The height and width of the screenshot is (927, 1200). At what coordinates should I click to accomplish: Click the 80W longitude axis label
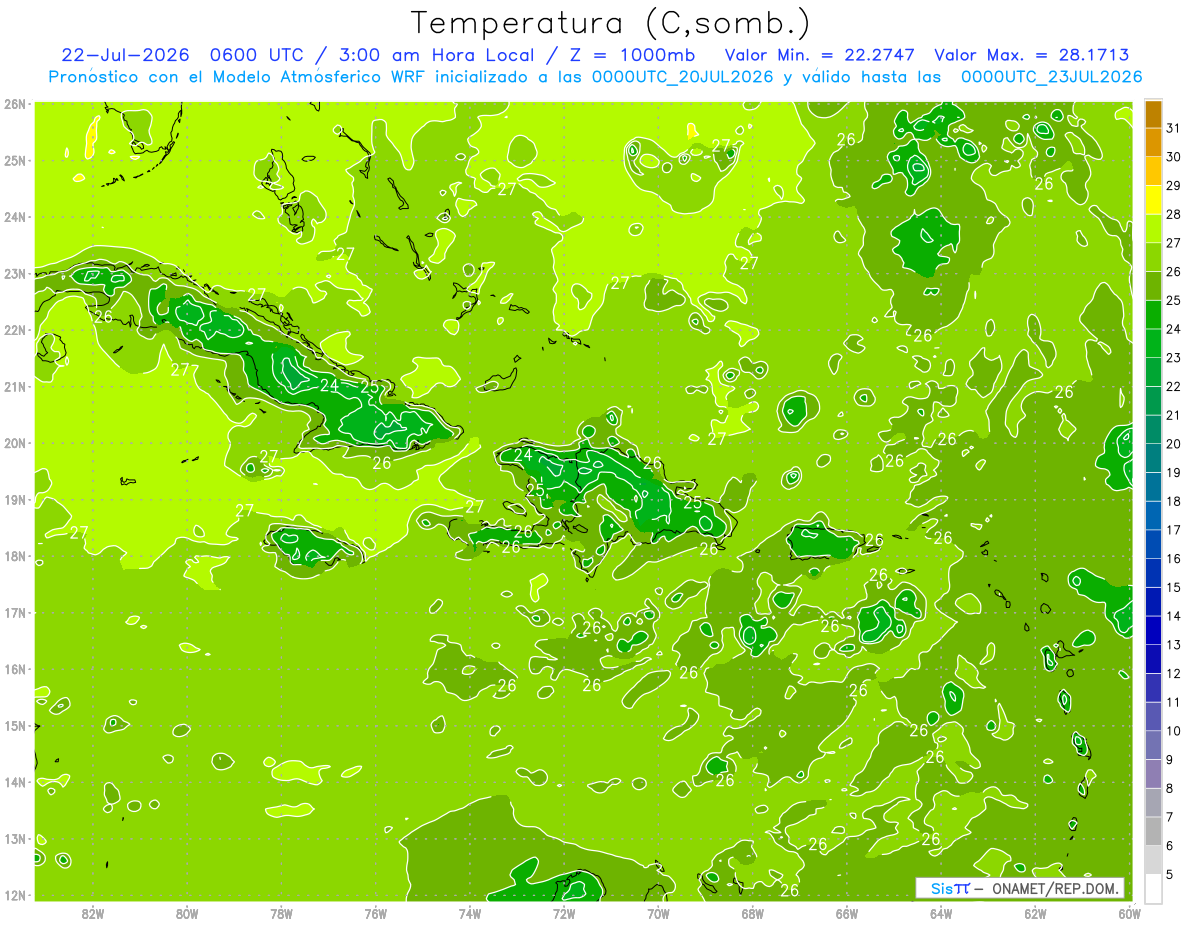[x=186, y=913]
